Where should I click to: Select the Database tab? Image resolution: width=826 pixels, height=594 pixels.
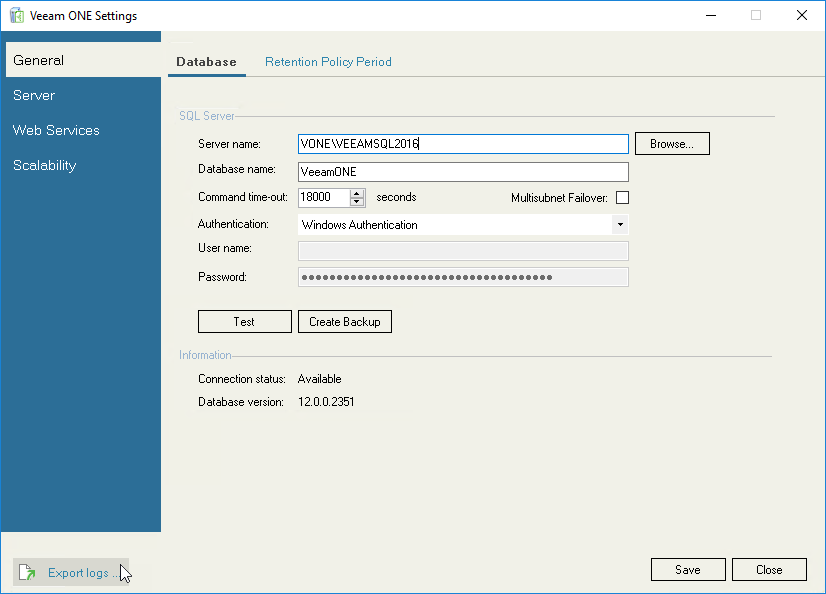[206, 62]
